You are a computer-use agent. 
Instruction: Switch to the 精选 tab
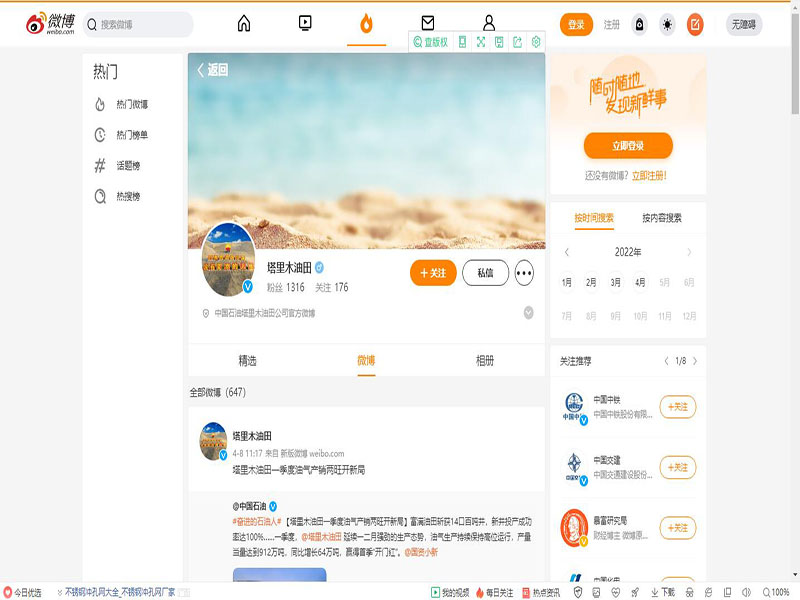tap(247, 361)
